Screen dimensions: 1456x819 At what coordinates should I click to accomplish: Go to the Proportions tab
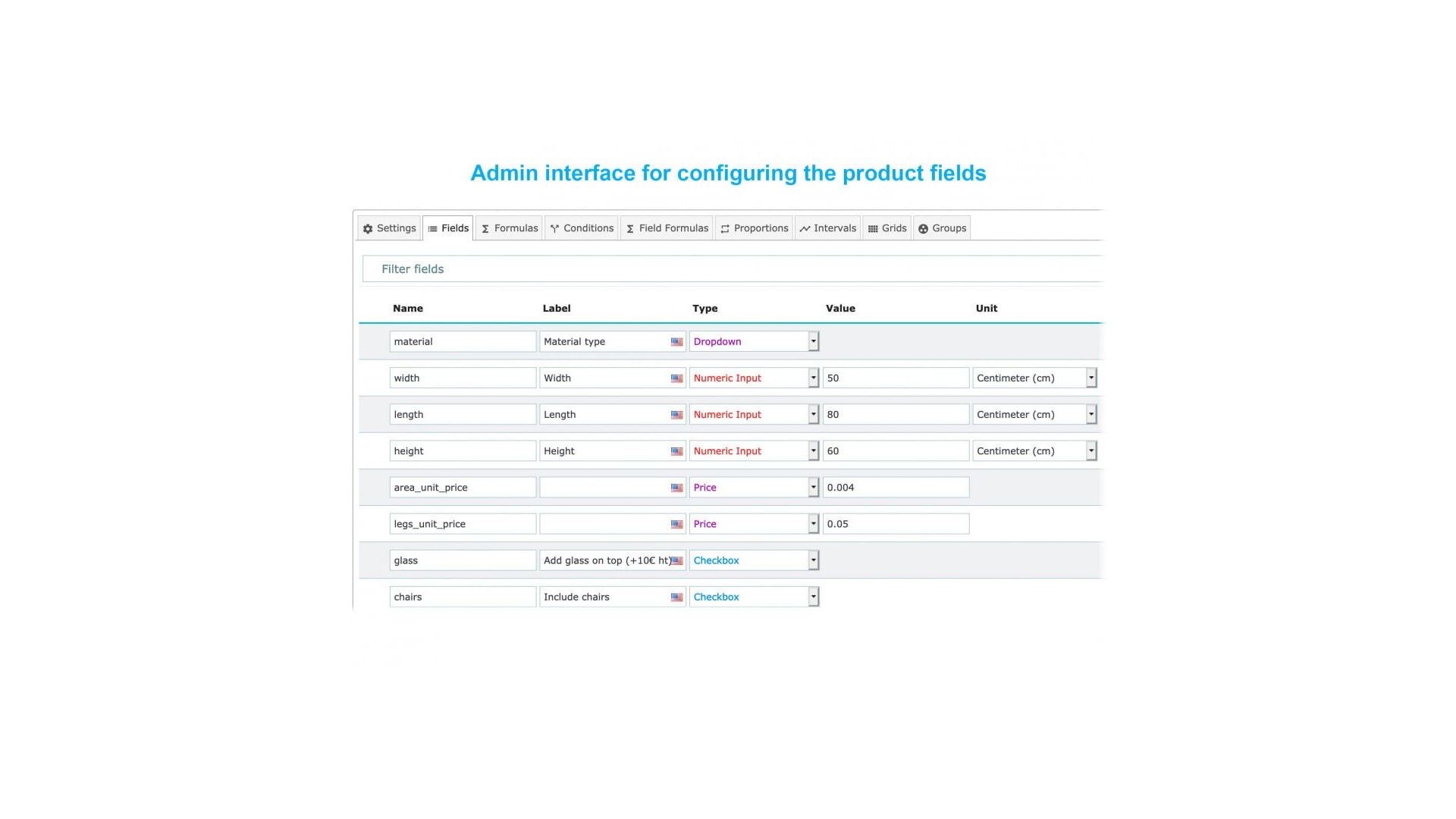pyautogui.click(x=755, y=228)
